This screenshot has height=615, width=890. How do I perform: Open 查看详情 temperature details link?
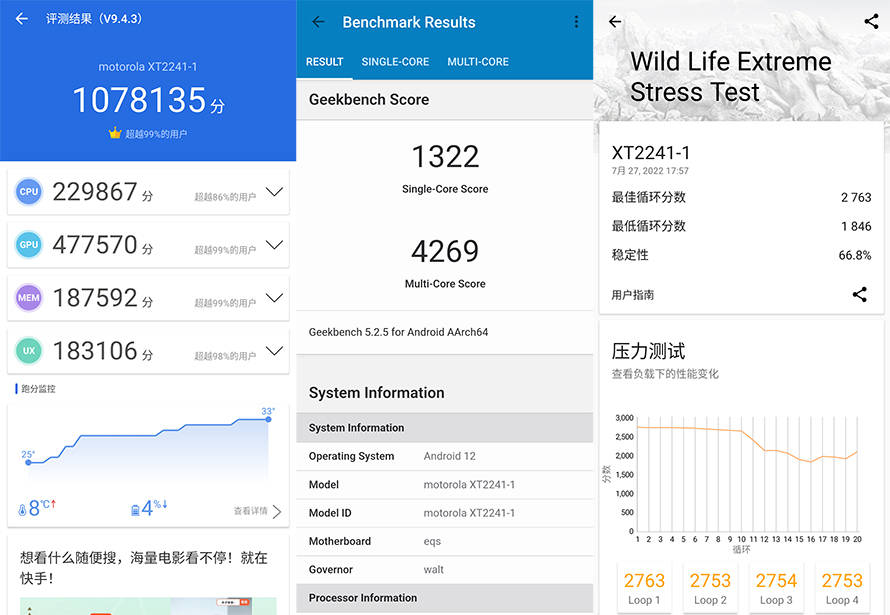(x=257, y=511)
